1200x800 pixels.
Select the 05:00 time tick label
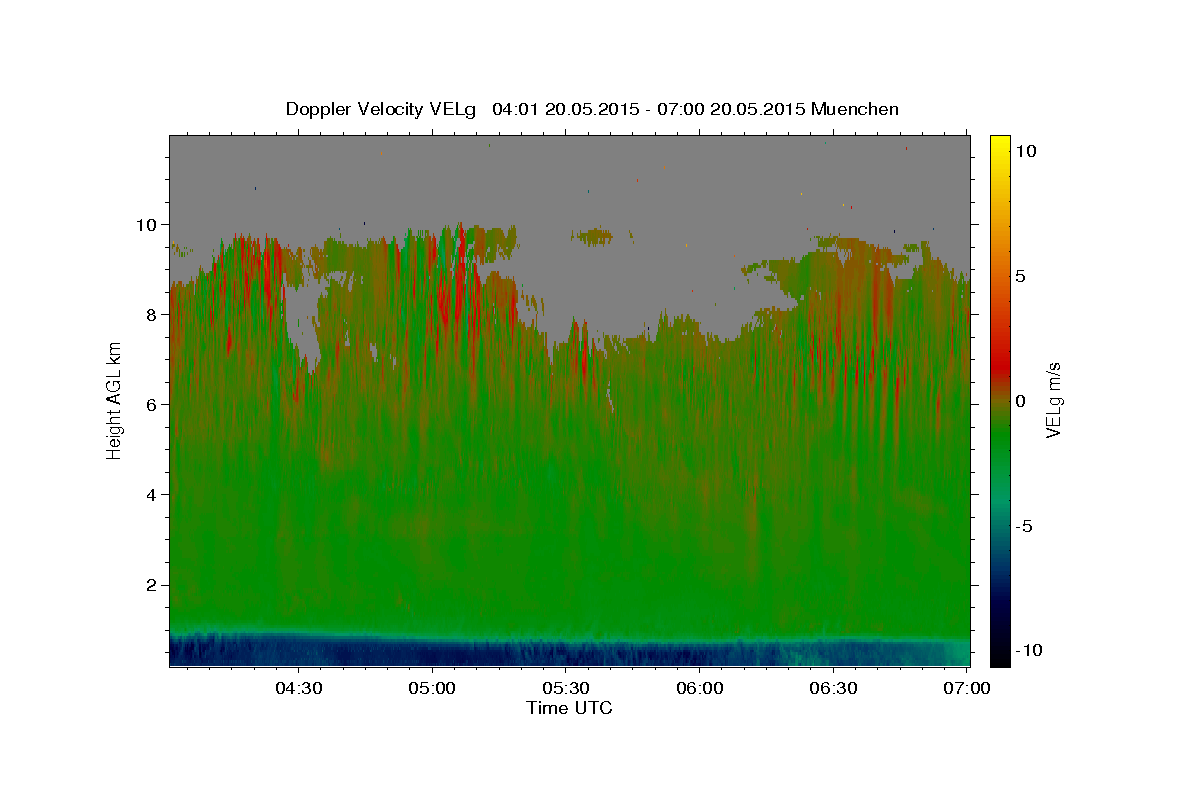[x=433, y=688]
